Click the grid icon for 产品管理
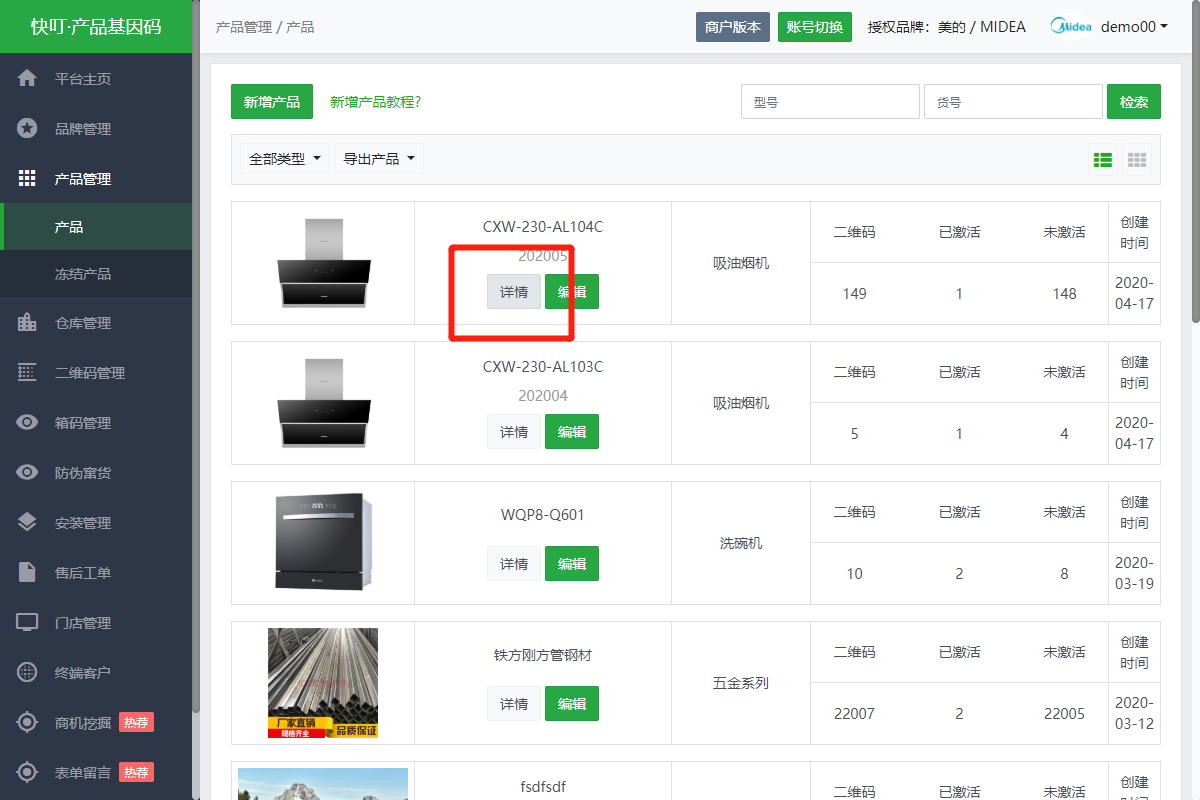The height and width of the screenshot is (800, 1200). coord(27,178)
